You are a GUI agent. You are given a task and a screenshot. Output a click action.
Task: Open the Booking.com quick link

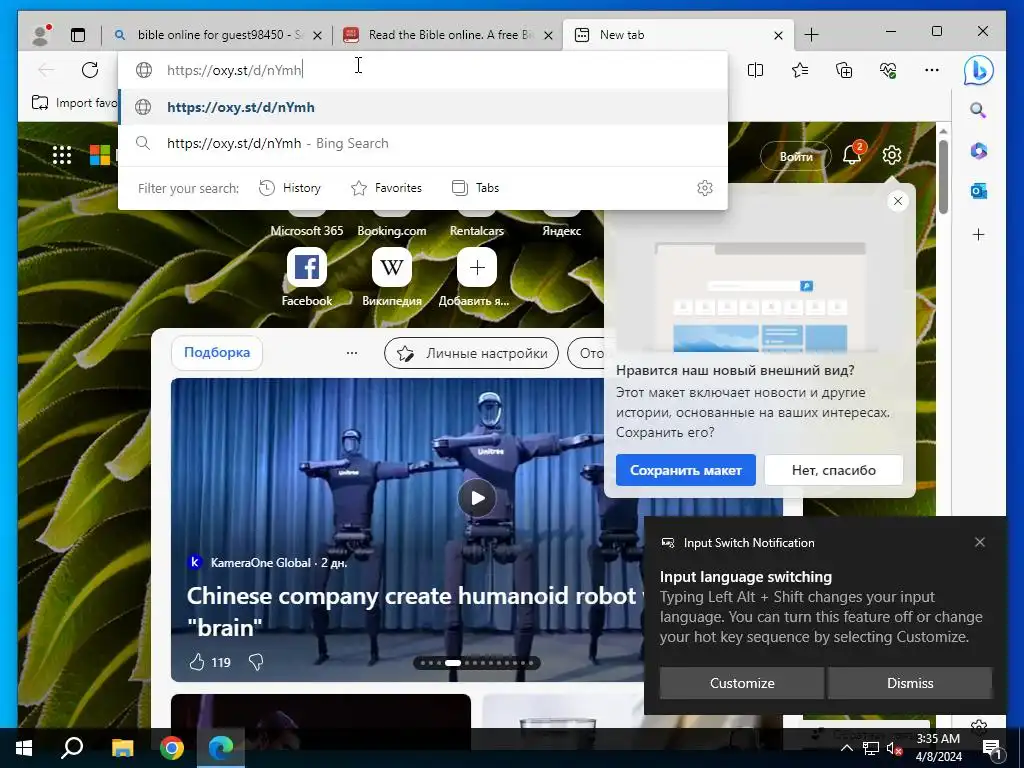click(x=392, y=231)
